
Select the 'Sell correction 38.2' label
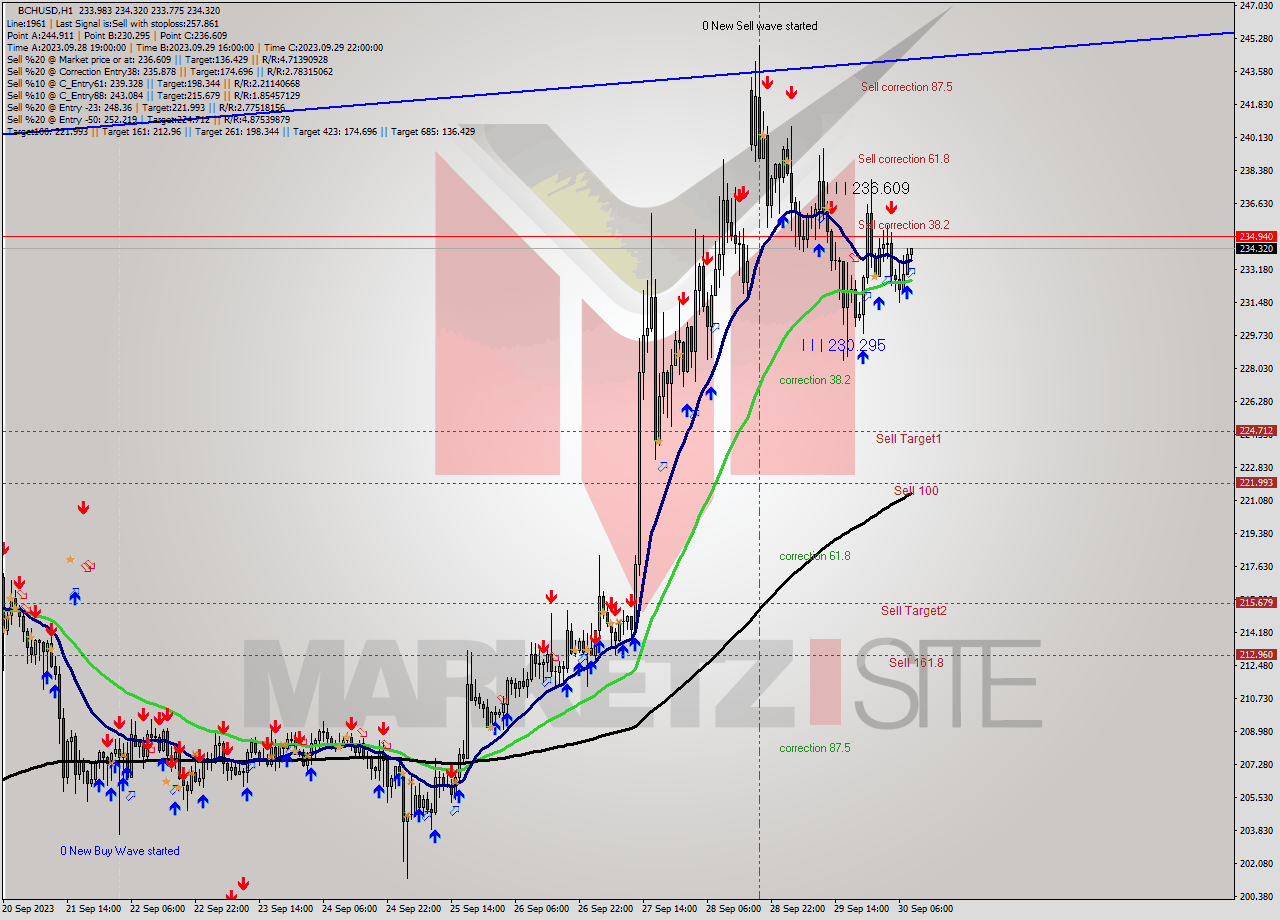point(903,225)
